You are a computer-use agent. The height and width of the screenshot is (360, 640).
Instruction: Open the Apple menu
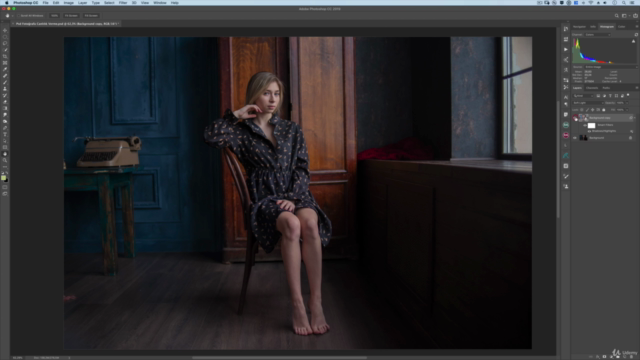[6, 3]
